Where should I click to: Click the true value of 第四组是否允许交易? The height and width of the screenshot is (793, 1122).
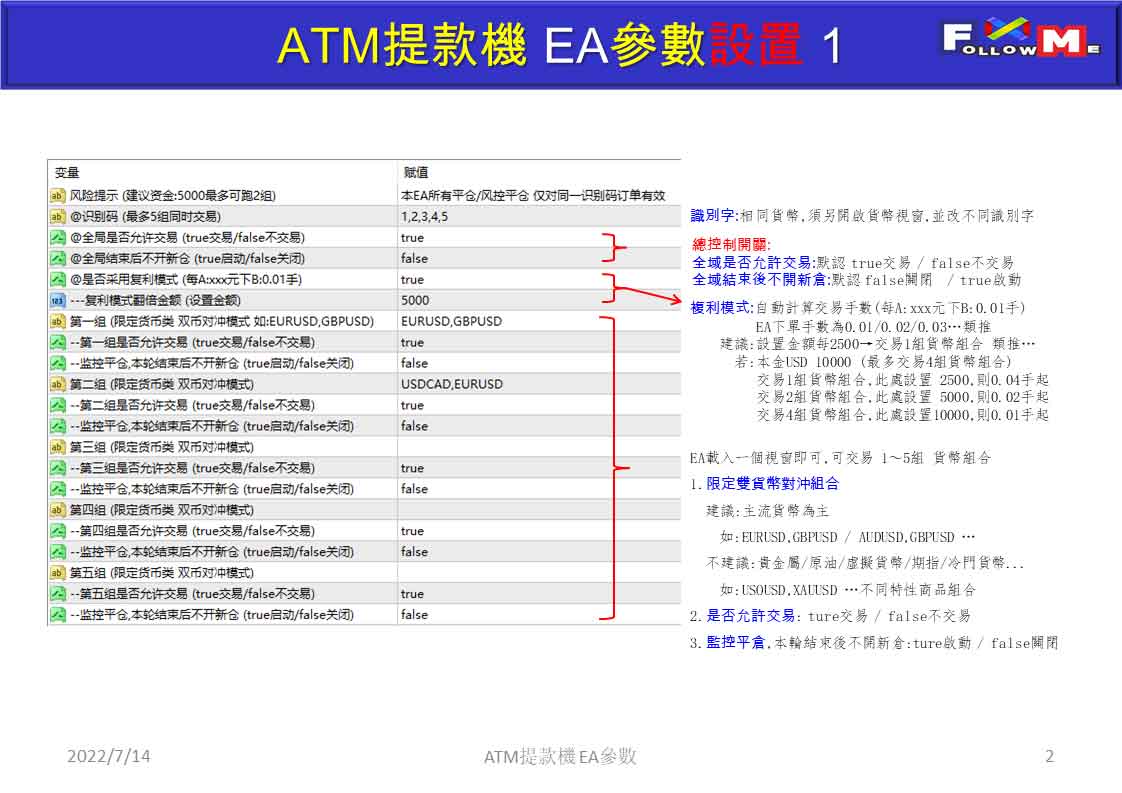point(412,531)
